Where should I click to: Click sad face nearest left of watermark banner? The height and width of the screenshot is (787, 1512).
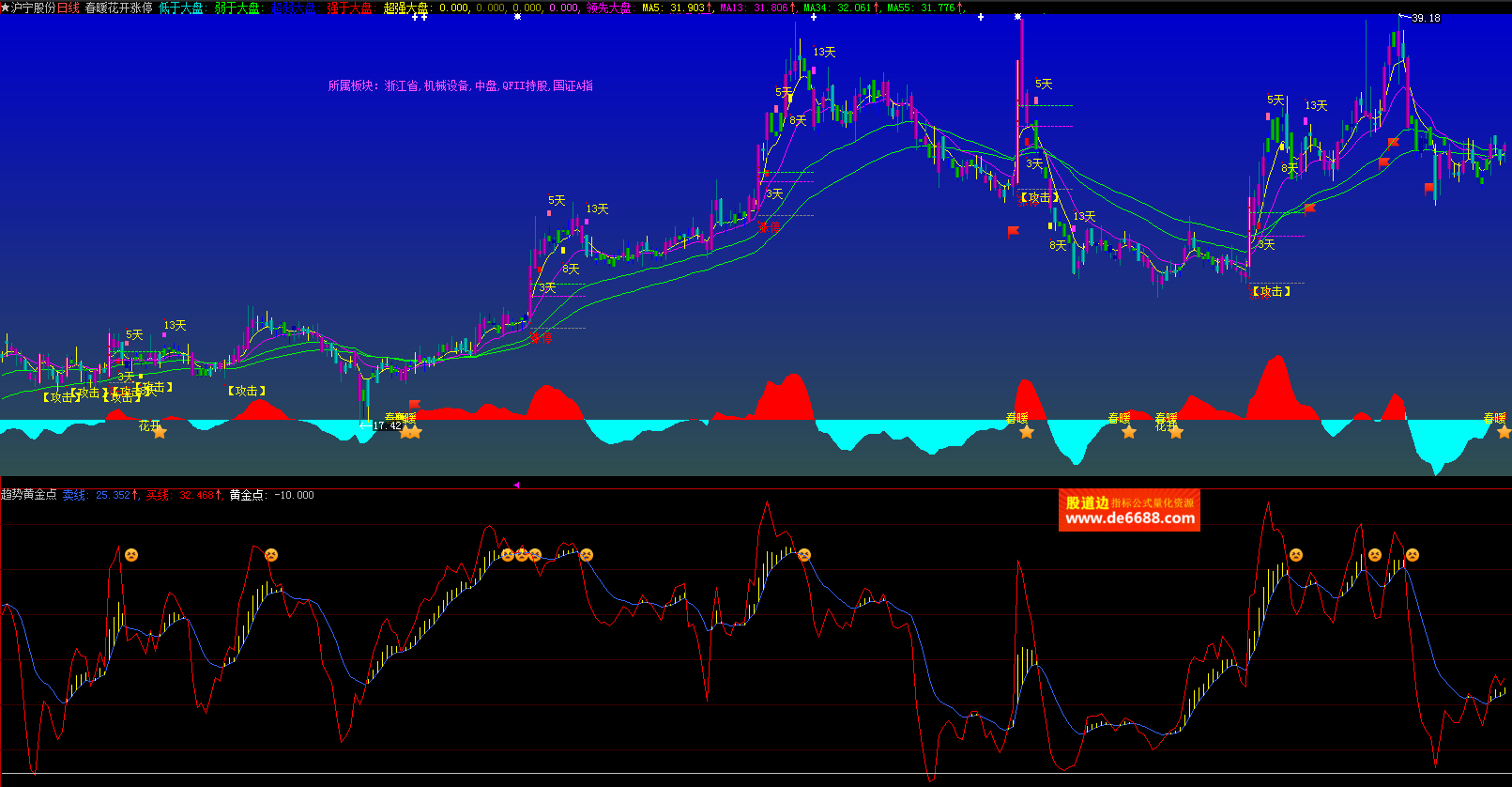[804, 555]
